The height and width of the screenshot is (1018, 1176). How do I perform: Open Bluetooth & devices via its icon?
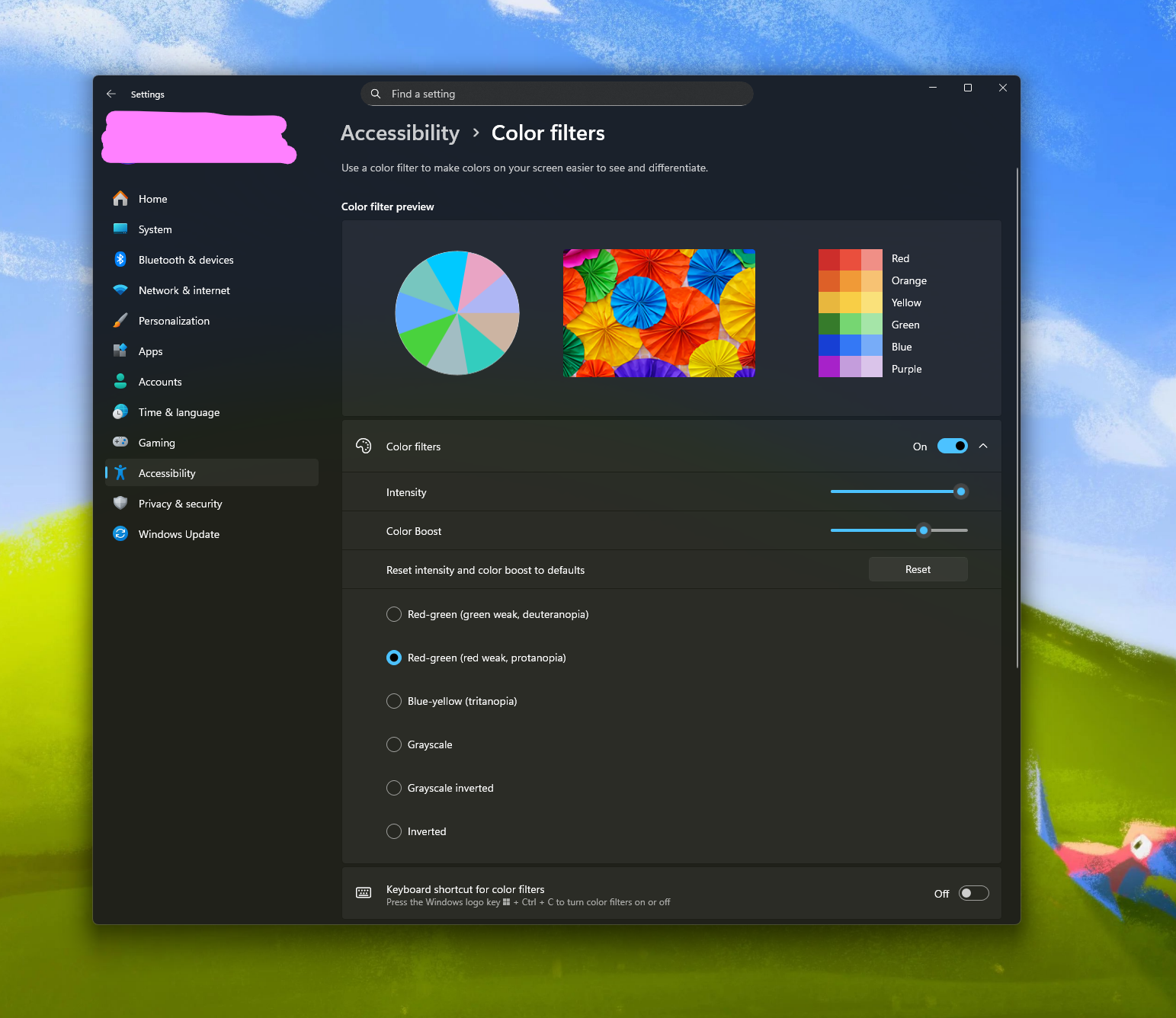click(120, 260)
